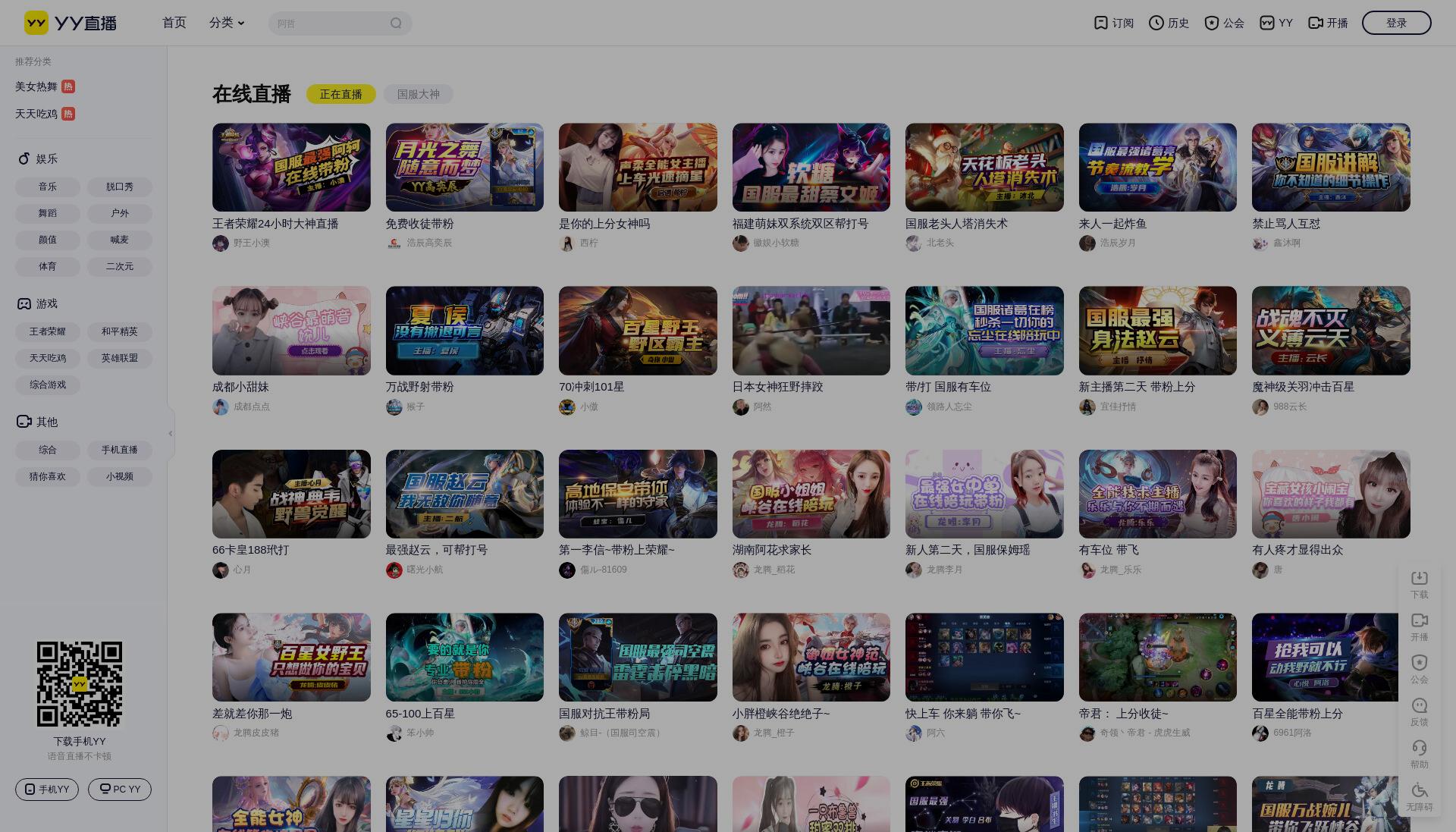This screenshot has height=832, width=1456.
Task: Click the YY直播 logo
Action: [x=71, y=23]
